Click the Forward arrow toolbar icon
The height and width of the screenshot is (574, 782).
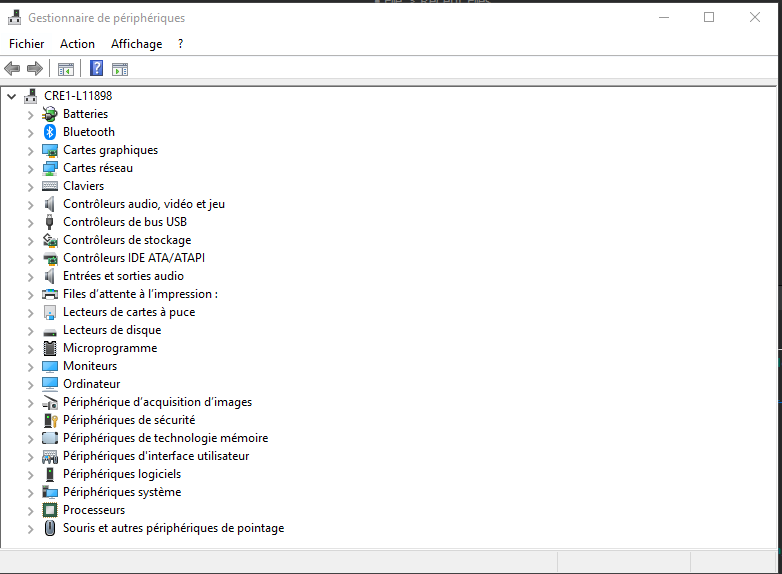pos(34,68)
